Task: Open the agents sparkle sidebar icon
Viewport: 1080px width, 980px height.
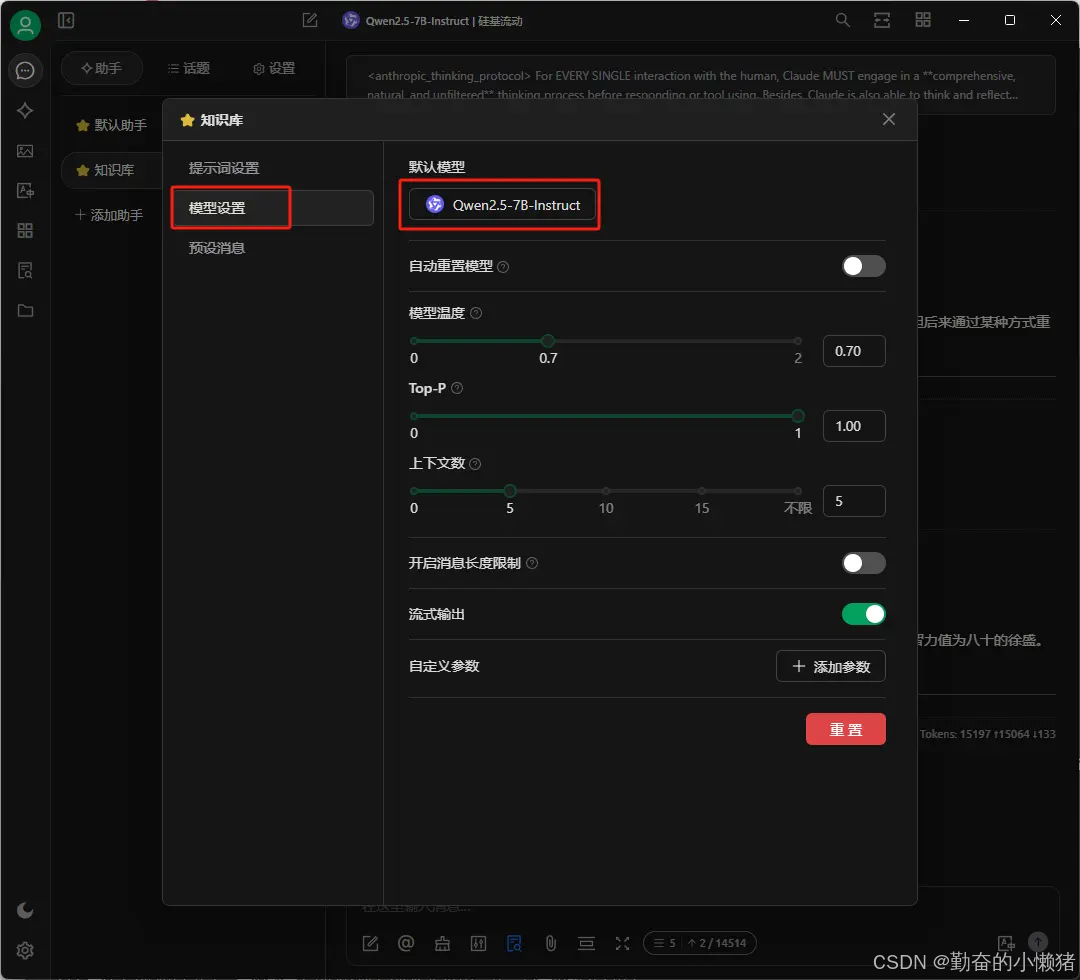Action: click(x=25, y=110)
